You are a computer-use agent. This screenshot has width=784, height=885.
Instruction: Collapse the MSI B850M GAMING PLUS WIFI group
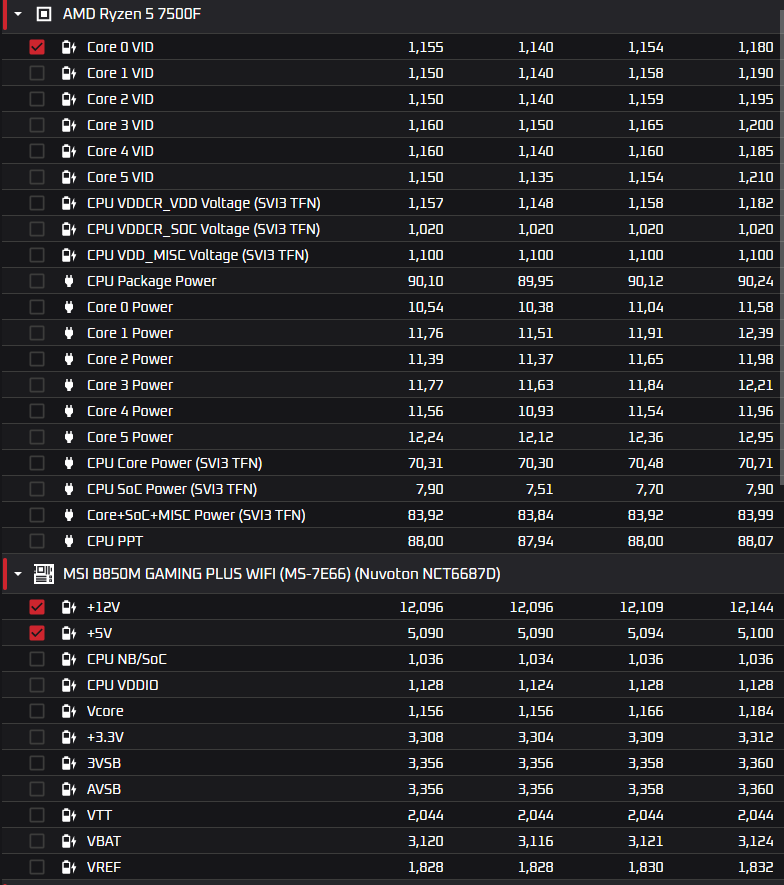point(18,574)
